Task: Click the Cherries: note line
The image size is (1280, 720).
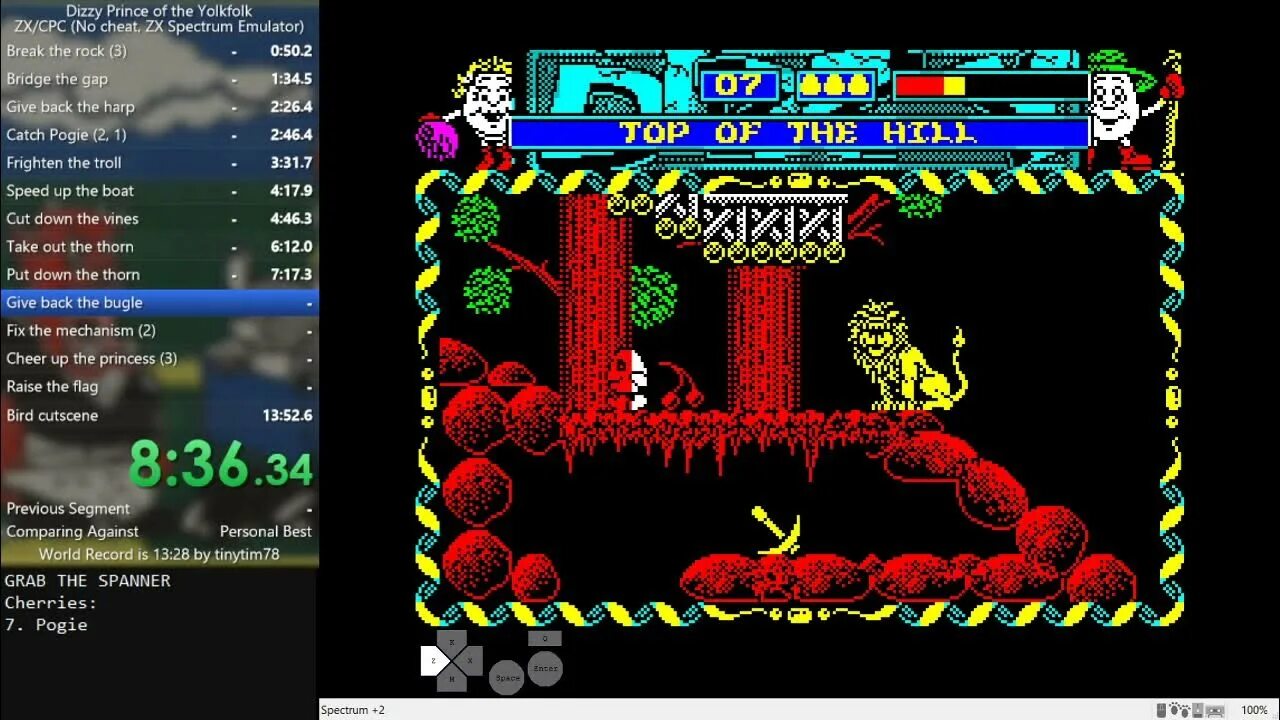Action: coord(50,603)
